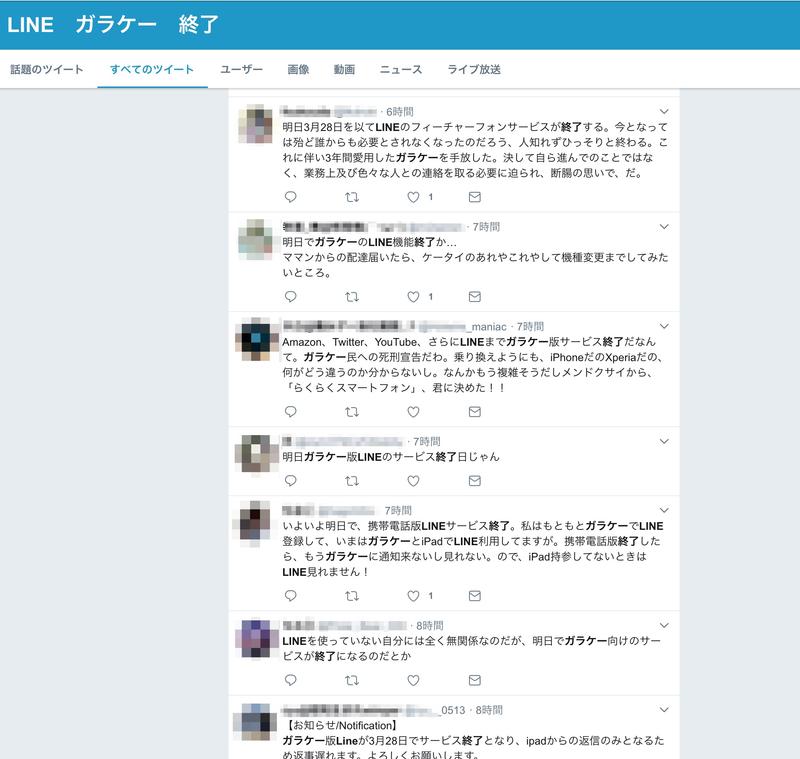Click tweet text 明日ガラケー版LINEのサービス終了日じゃん

click(391, 457)
